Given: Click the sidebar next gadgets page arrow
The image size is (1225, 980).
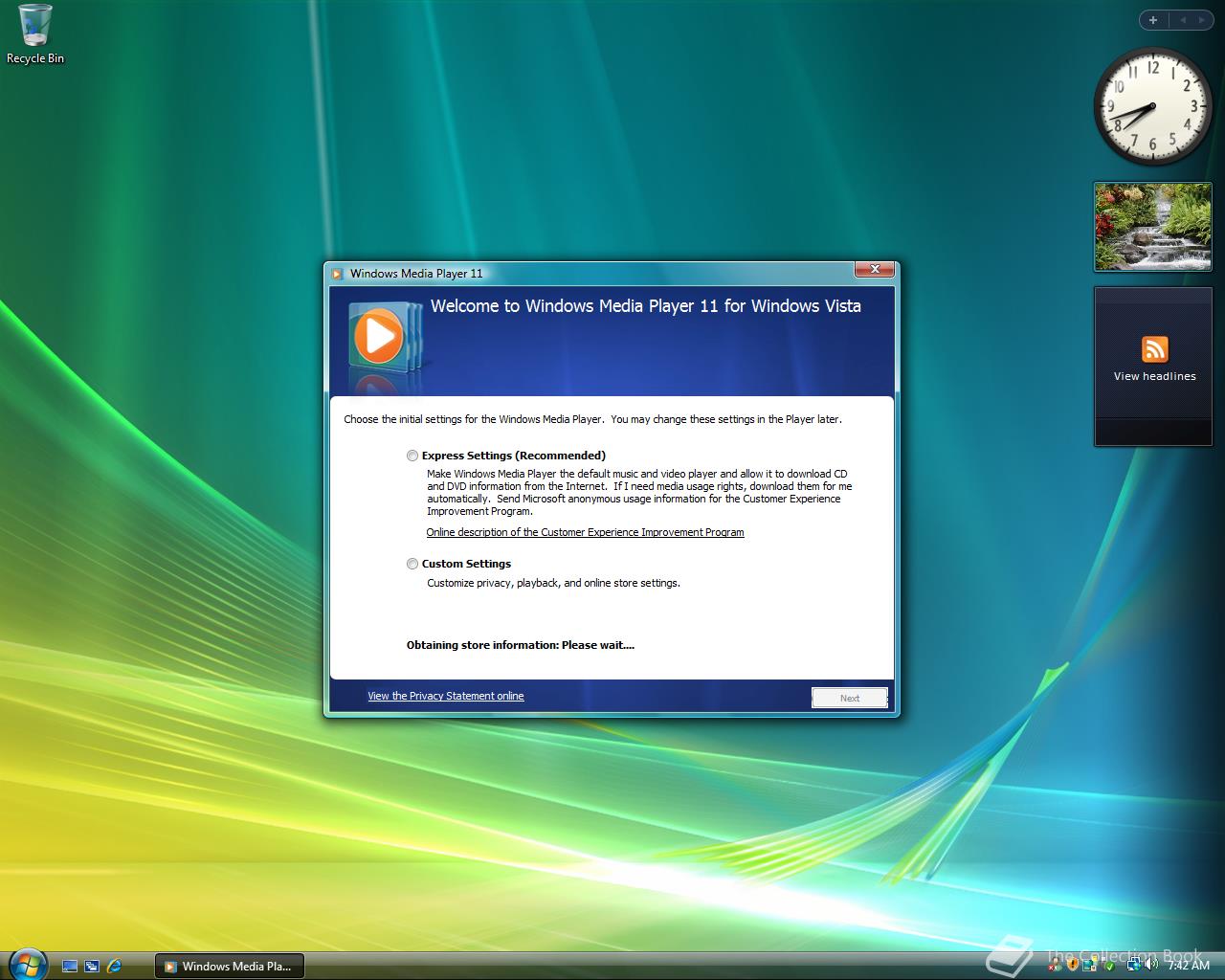Looking at the screenshot, I should pyautogui.click(x=1201, y=19).
